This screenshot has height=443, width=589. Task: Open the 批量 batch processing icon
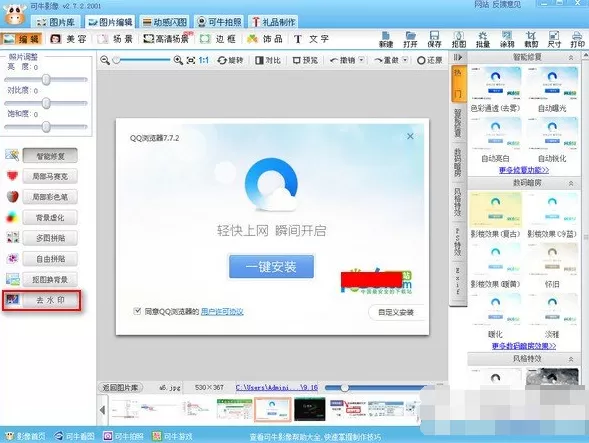(x=483, y=39)
